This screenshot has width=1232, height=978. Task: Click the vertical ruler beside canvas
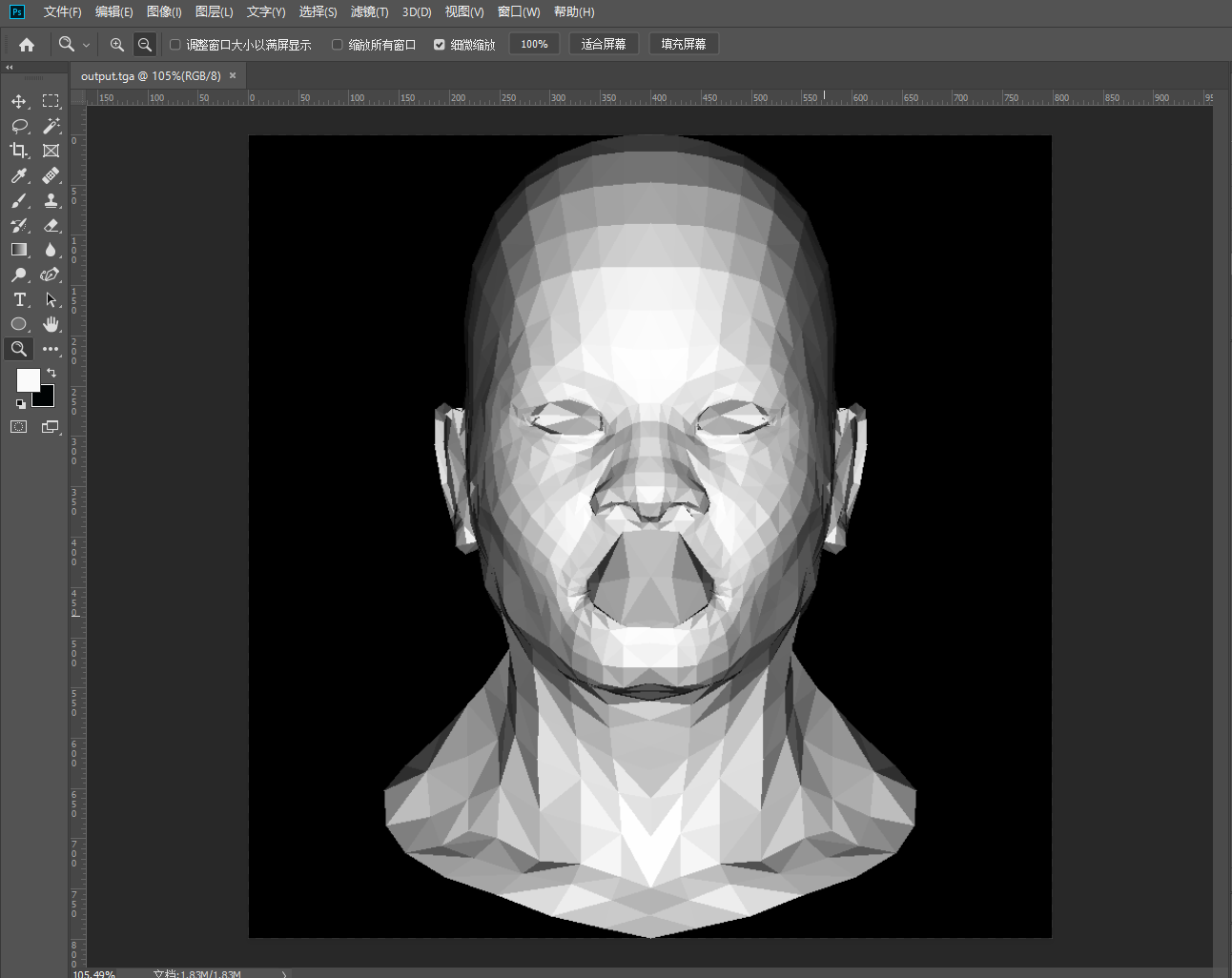pyautogui.click(x=77, y=539)
